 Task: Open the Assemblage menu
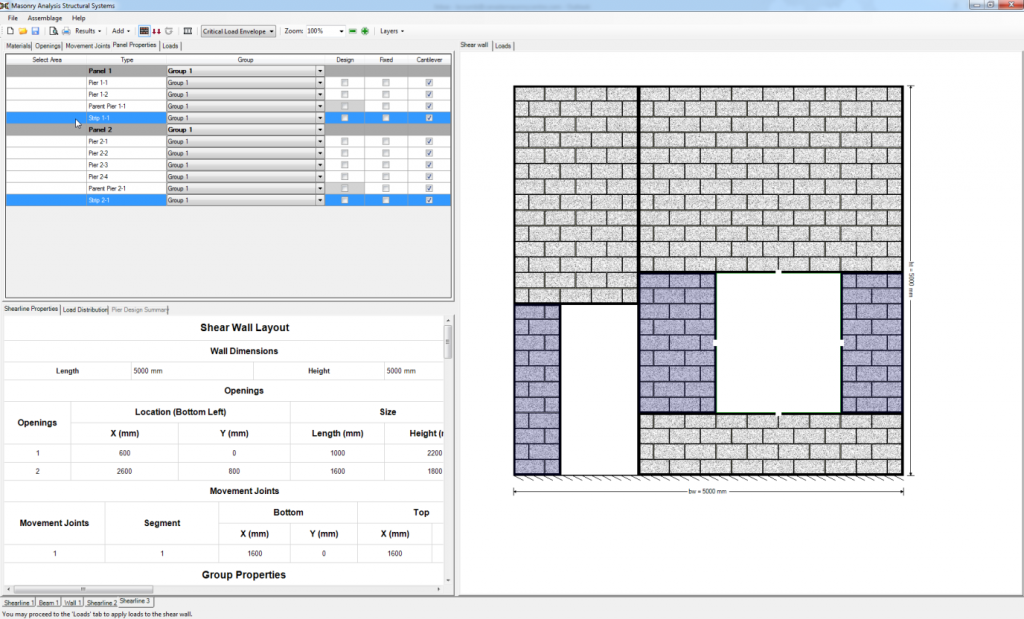click(x=44, y=18)
